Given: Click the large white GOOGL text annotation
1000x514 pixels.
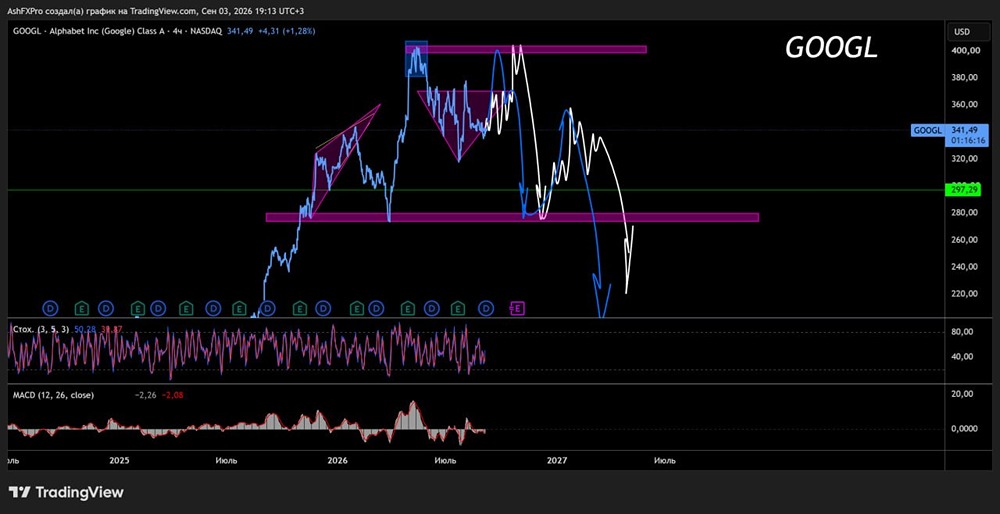Looking at the screenshot, I should [831, 47].
